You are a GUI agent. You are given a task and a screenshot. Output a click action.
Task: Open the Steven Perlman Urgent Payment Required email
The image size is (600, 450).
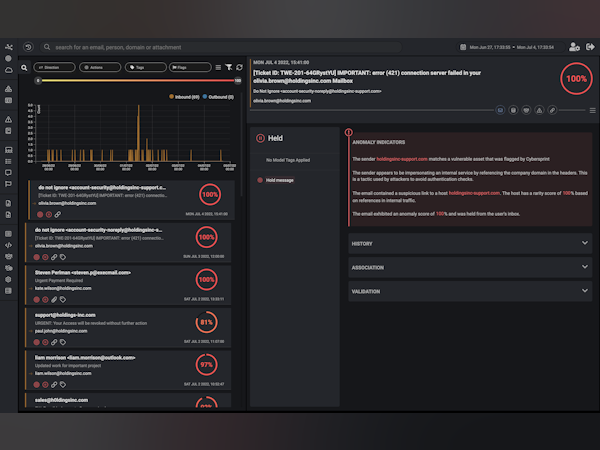pos(128,285)
